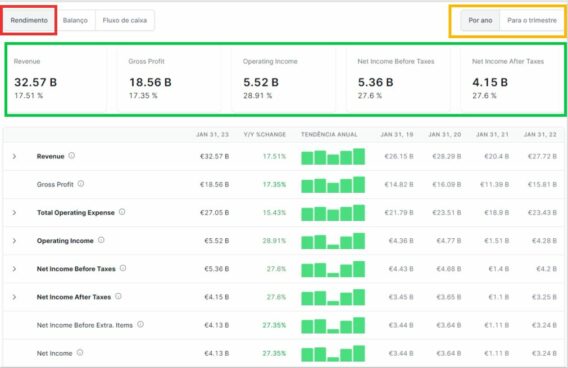Click the Revenue 2021 value €20.4 B
This screenshot has height=368, width=568.
tap(497, 156)
